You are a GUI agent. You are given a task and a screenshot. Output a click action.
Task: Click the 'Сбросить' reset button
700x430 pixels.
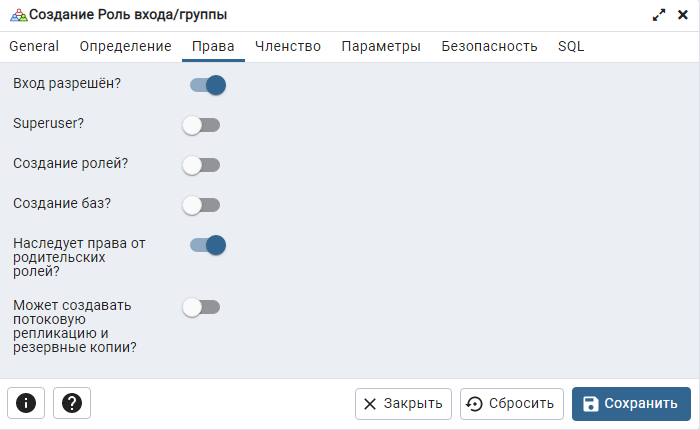[511, 404]
